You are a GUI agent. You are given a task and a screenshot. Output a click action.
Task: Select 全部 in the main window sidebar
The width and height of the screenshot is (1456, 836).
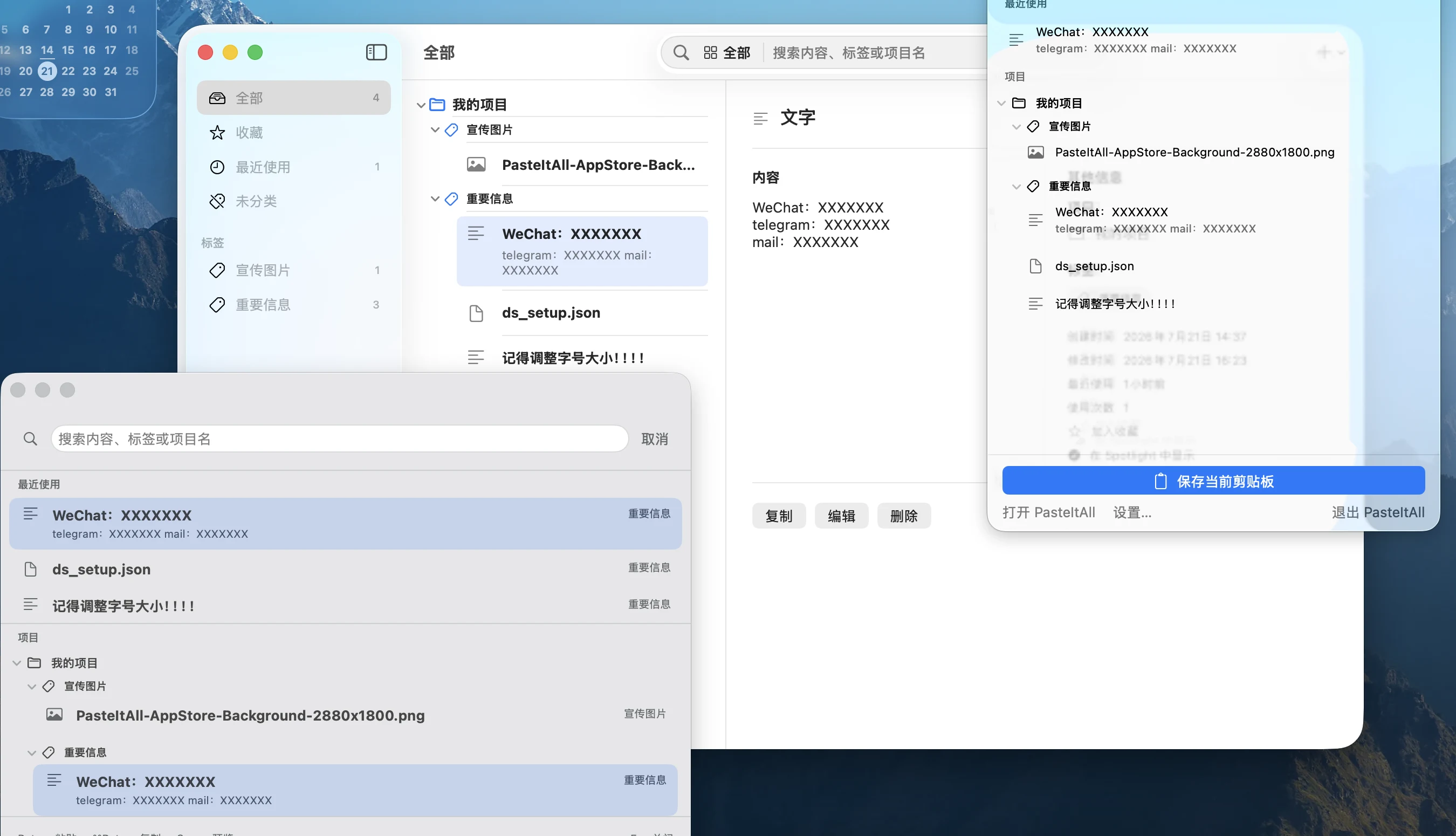294,98
